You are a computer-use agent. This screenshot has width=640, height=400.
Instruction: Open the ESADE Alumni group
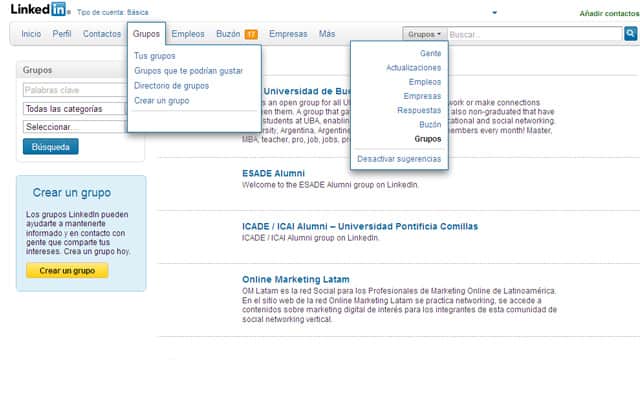[273, 173]
